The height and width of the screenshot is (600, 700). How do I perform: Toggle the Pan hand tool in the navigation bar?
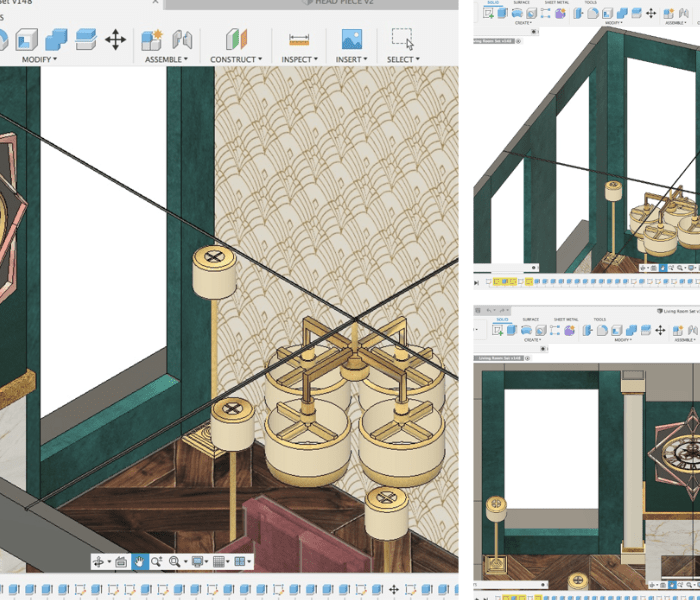click(x=139, y=562)
